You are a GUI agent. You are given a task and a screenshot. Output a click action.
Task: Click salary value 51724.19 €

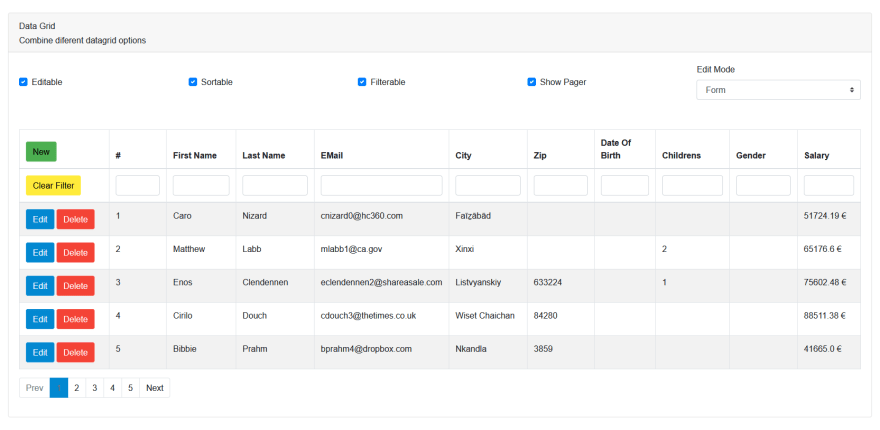coord(825,216)
